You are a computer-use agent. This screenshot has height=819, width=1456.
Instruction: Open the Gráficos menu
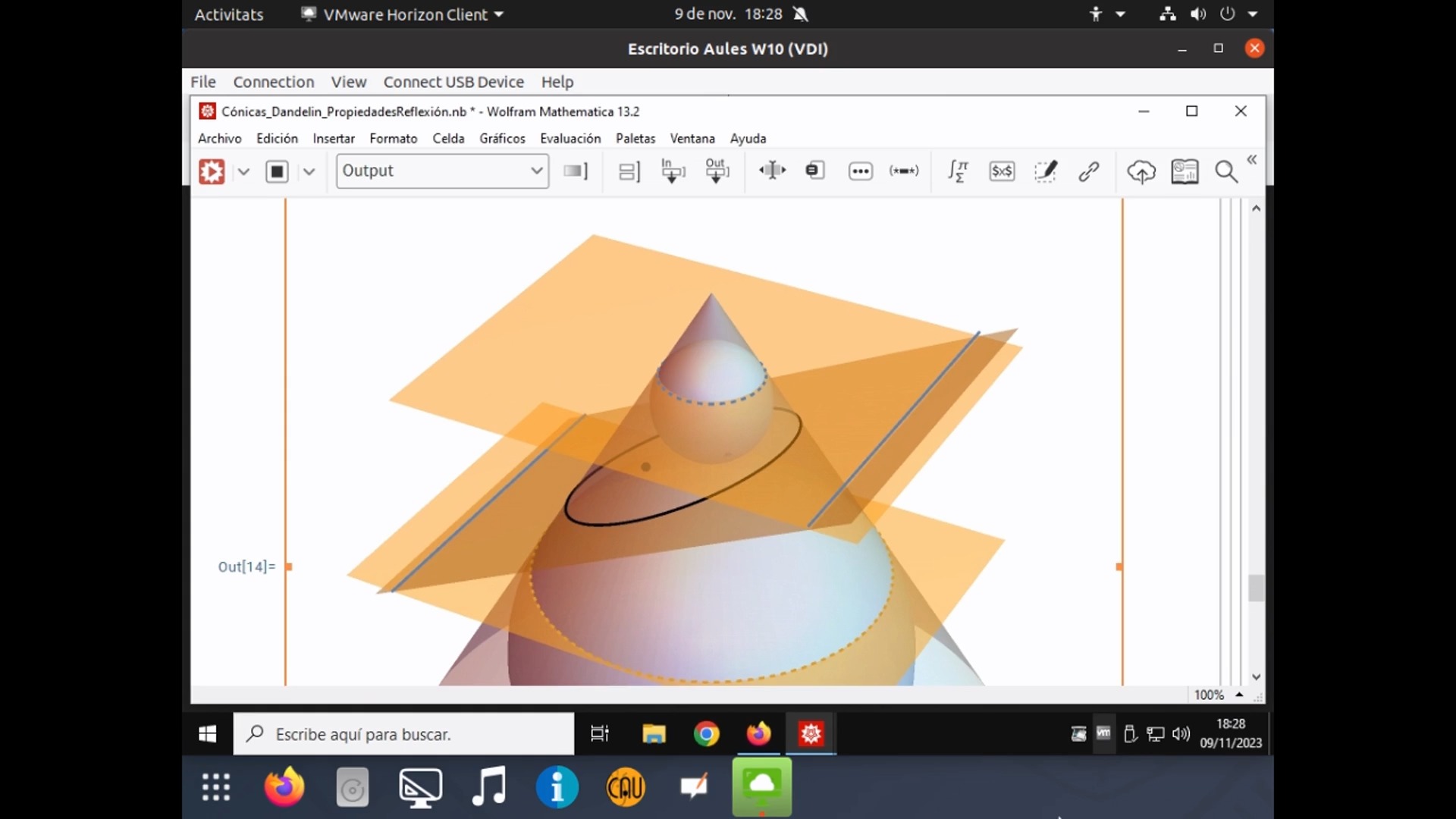pyautogui.click(x=502, y=138)
